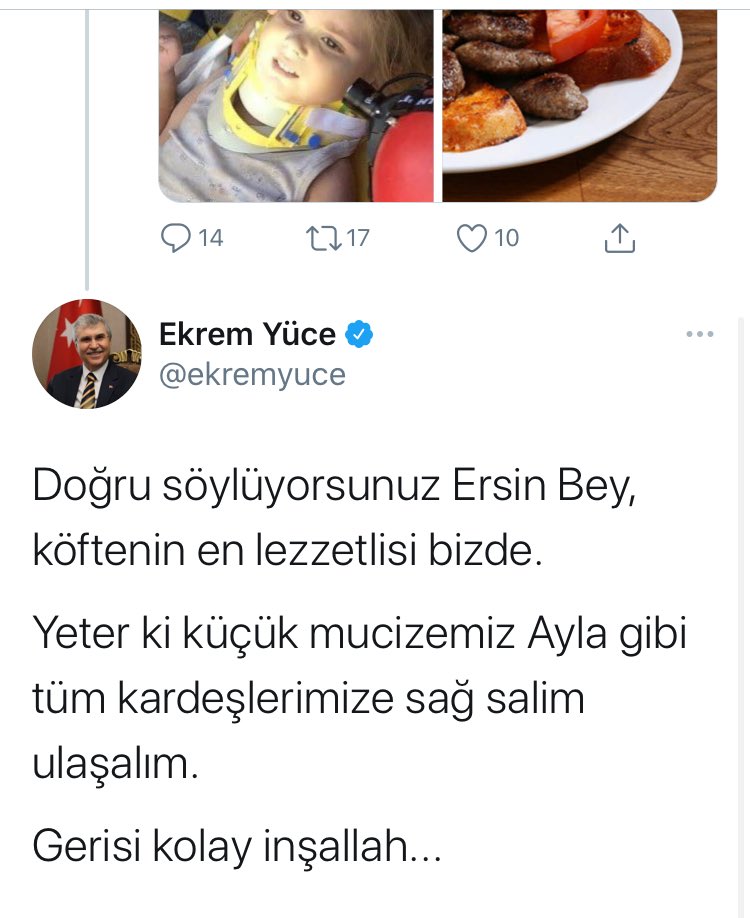Retweet using the retweet arrows icon
The width and height of the screenshot is (750, 918).
pos(324,238)
